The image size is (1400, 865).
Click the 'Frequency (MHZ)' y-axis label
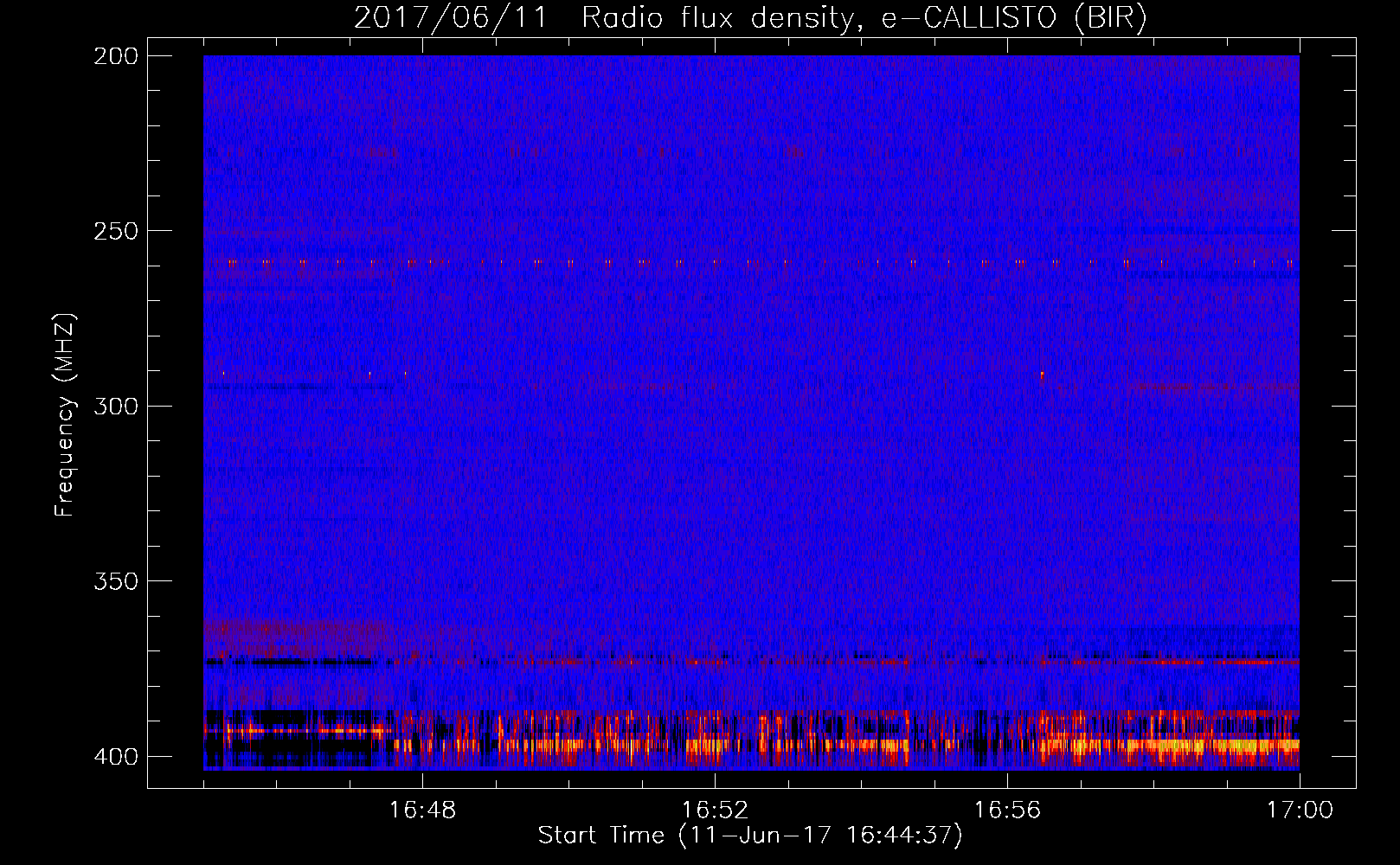(65, 415)
